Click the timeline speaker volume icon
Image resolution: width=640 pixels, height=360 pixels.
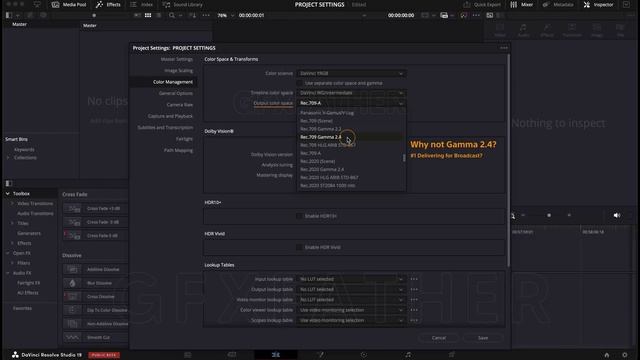click(617, 215)
